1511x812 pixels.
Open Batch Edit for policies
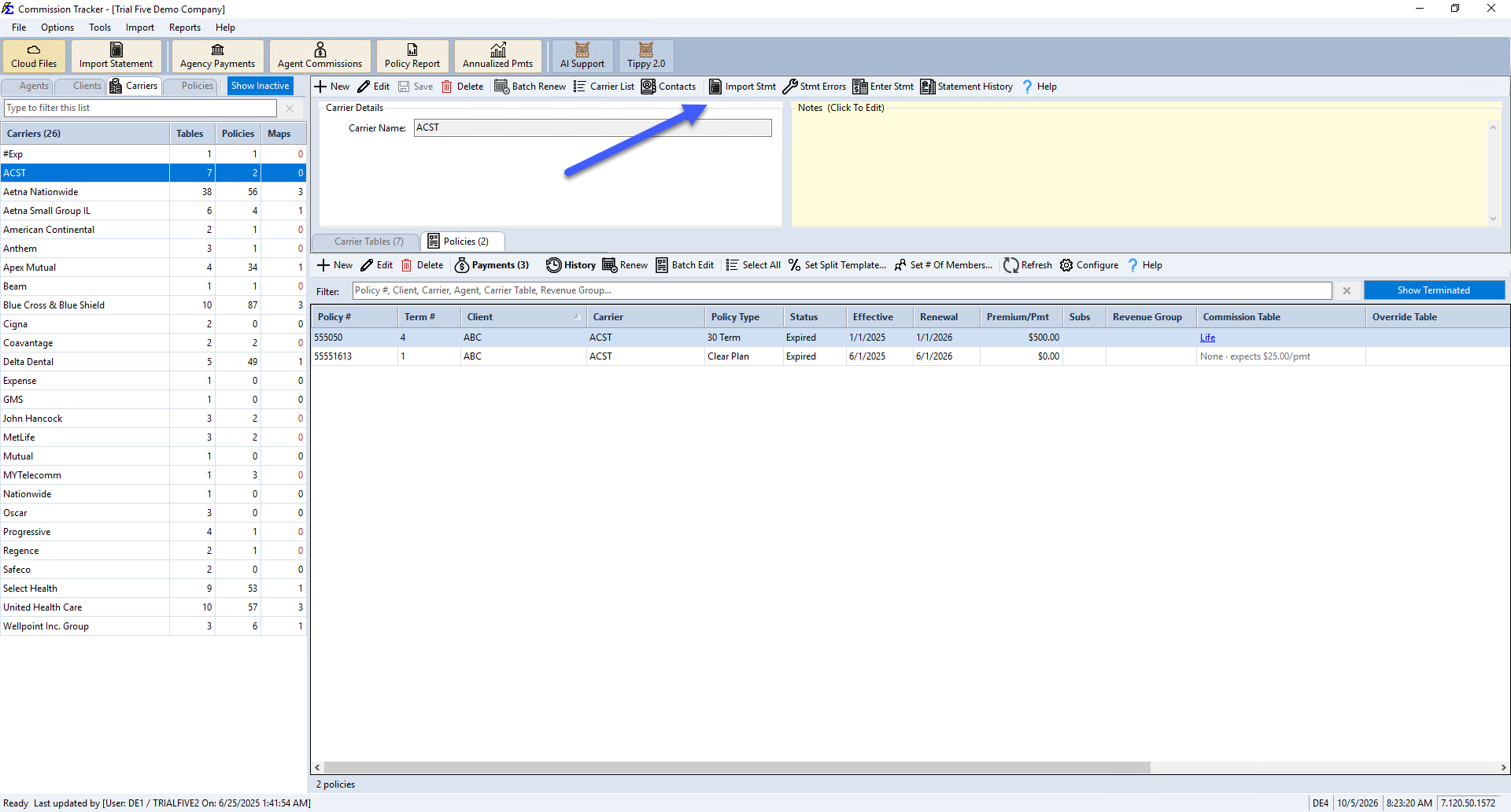[x=685, y=265]
